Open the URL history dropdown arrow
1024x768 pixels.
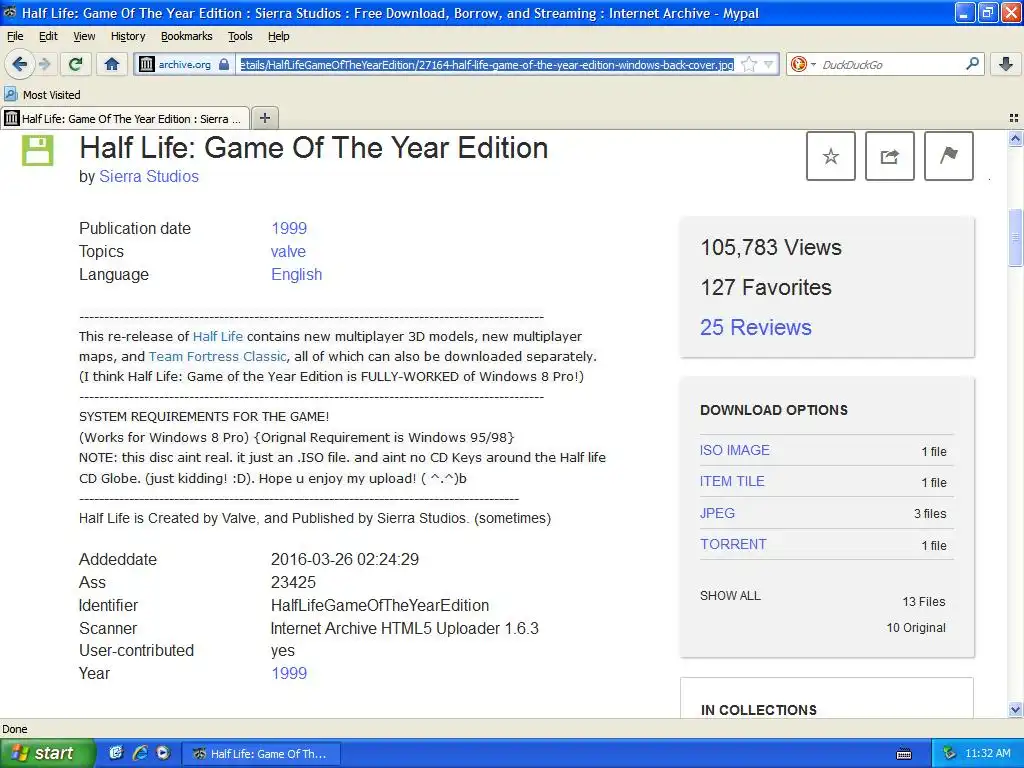(x=769, y=64)
